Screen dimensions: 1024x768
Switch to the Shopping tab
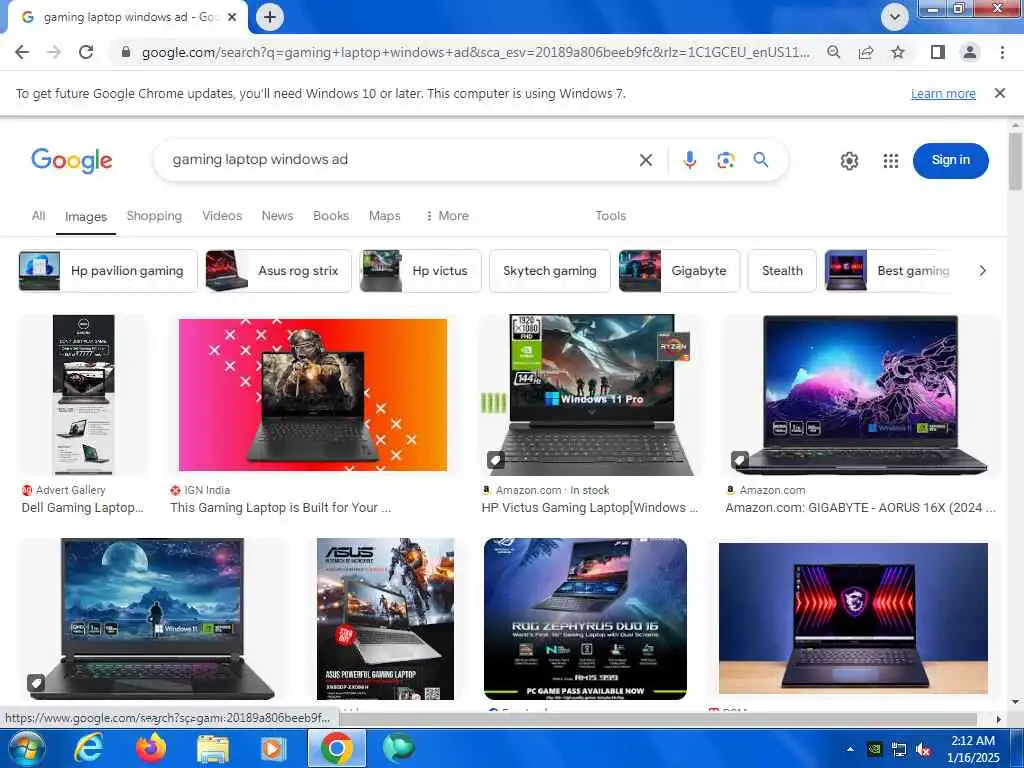(154, 216)
